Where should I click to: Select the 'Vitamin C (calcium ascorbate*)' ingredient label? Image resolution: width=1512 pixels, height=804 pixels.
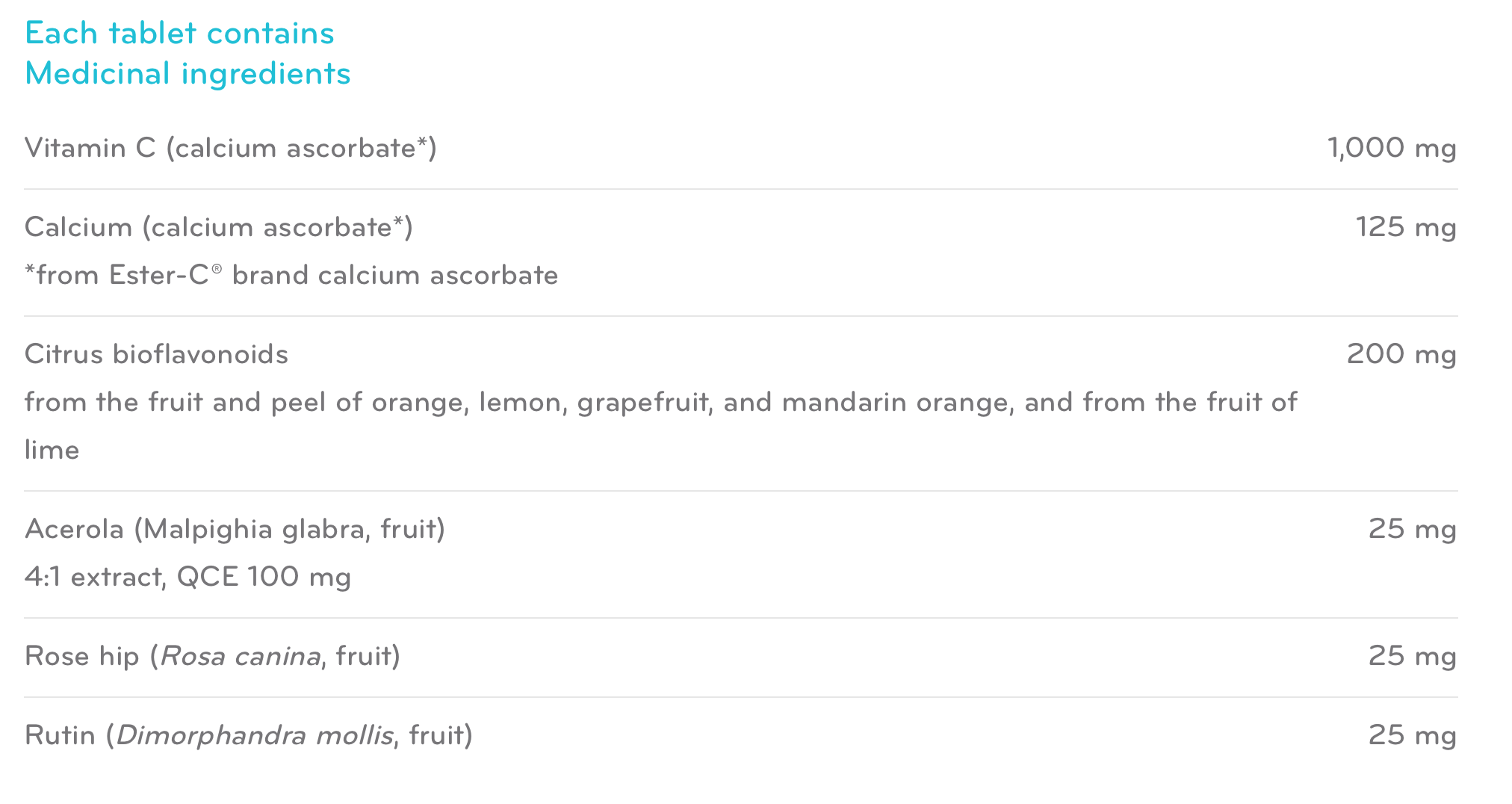(230, 148)
